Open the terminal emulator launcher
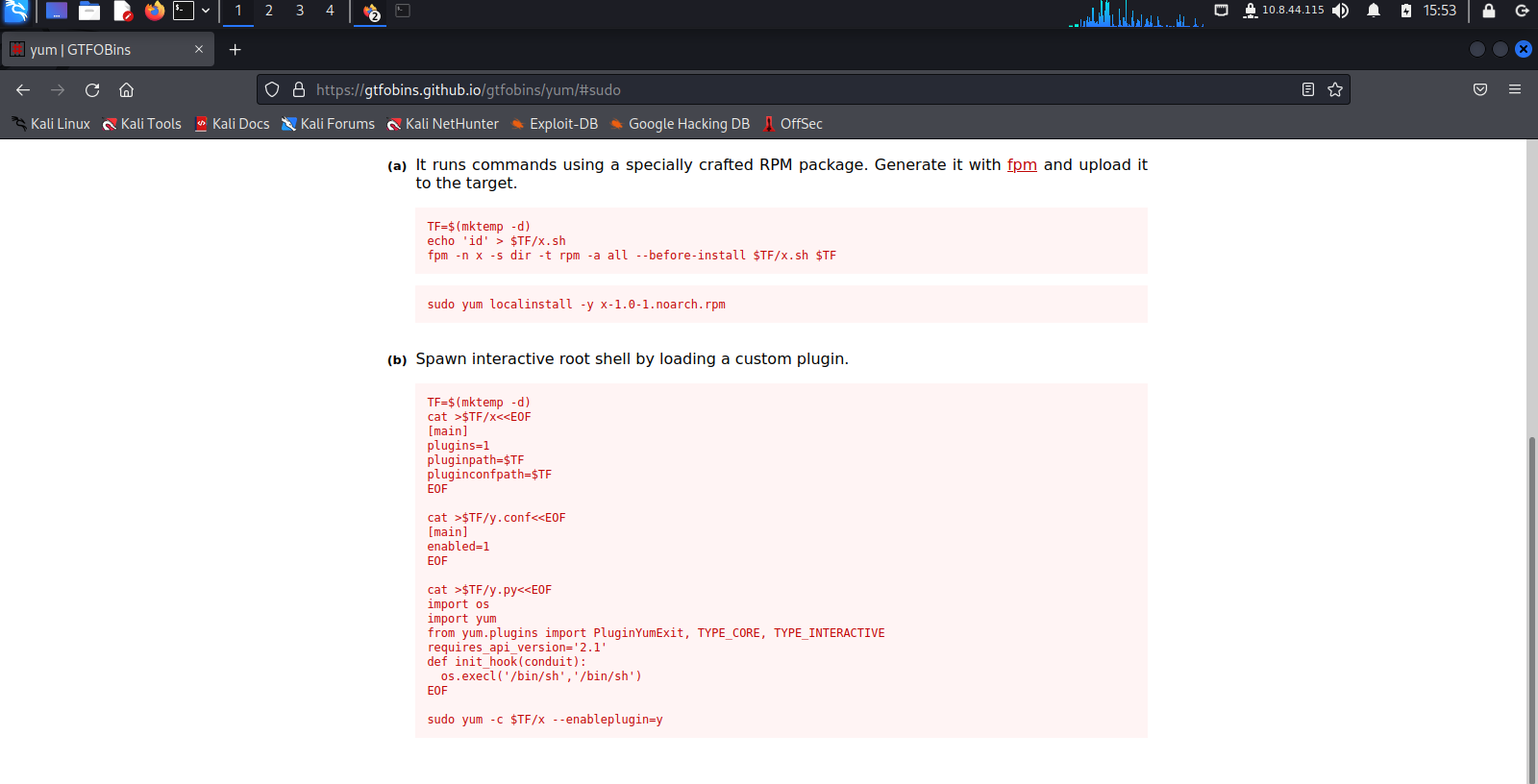The height and width of the screenshot is (784, 1538). (184, 11)
